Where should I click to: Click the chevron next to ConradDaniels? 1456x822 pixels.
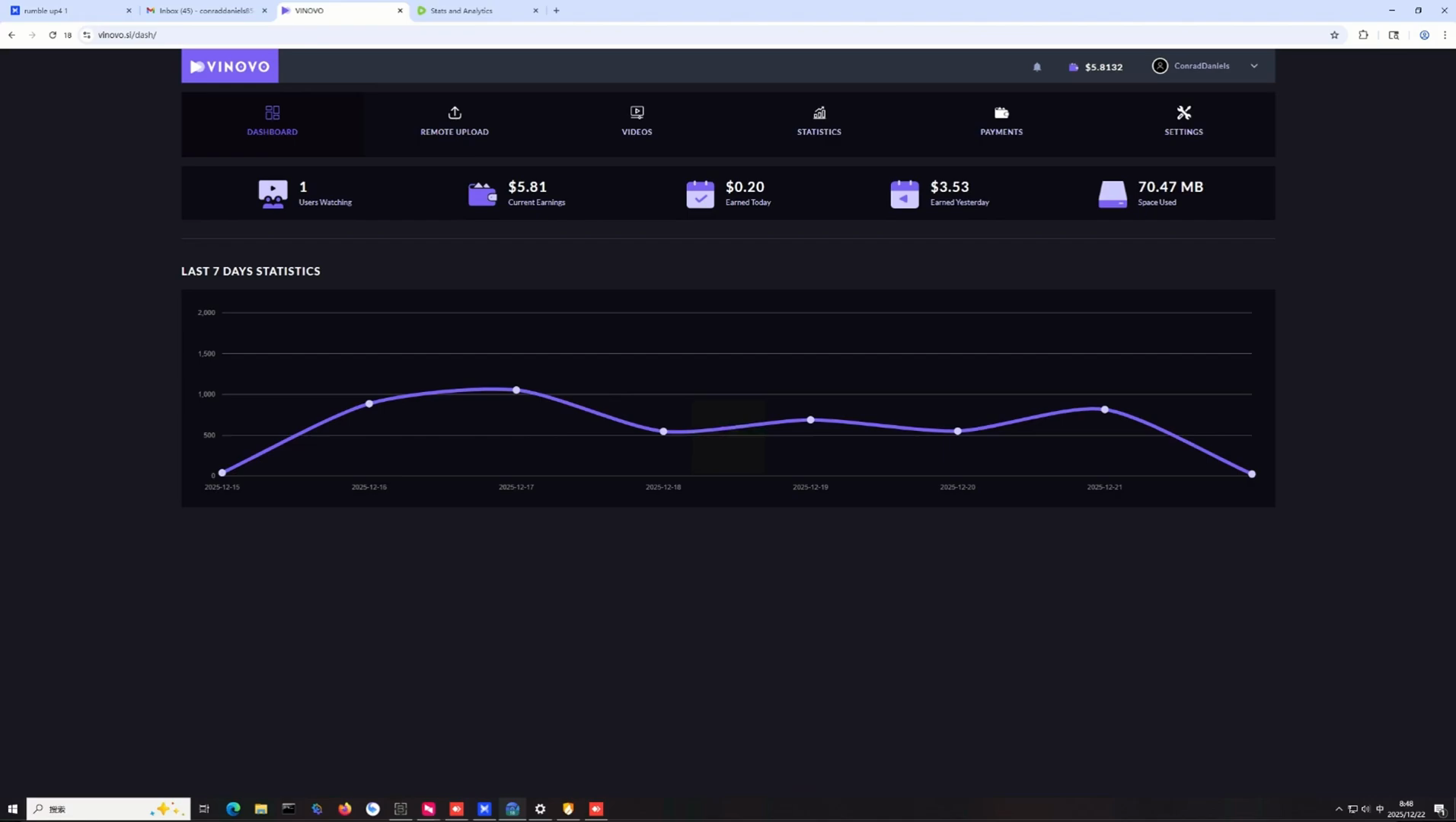coord(1254,66)
